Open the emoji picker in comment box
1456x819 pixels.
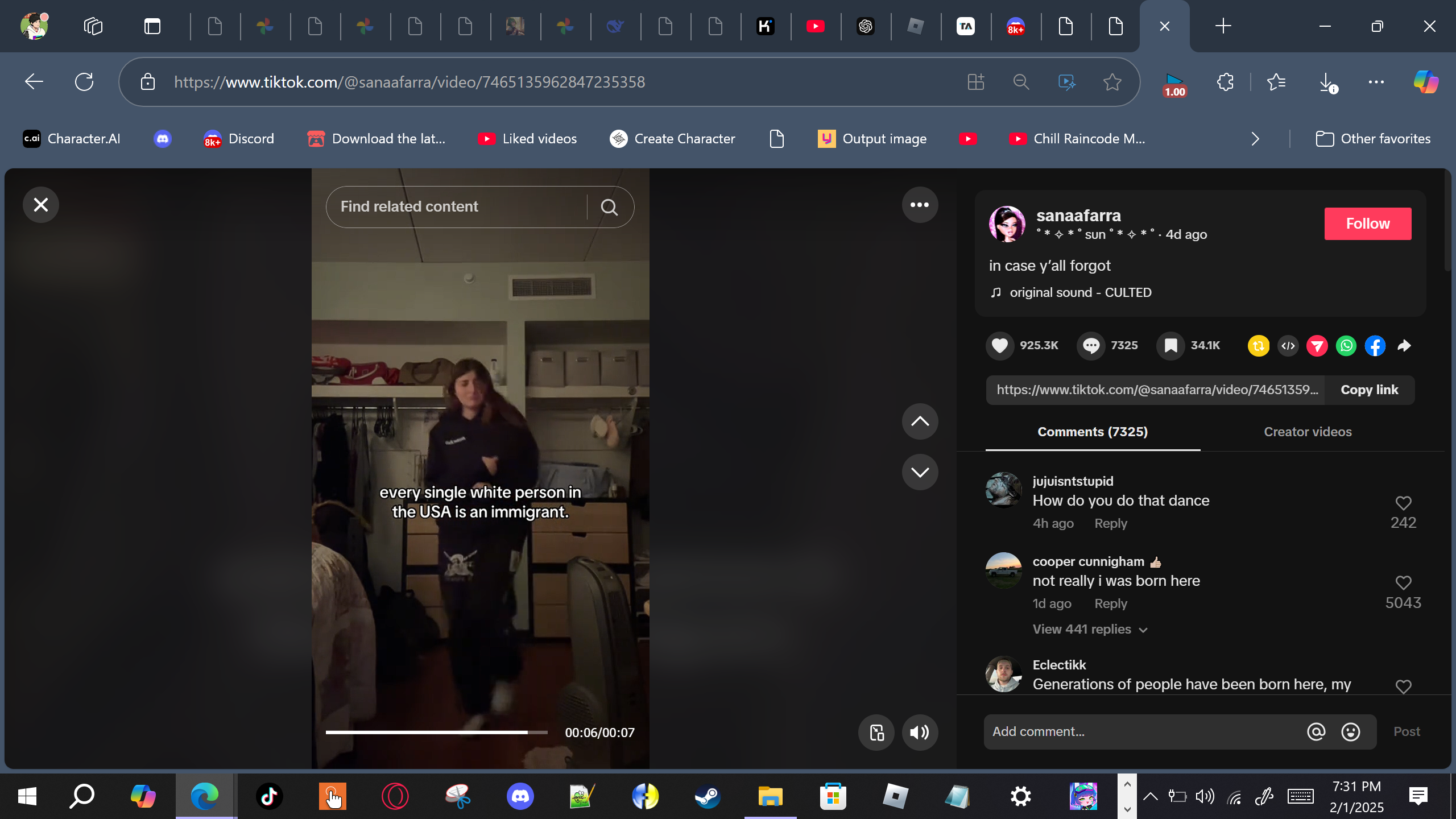coord(1350,732)
